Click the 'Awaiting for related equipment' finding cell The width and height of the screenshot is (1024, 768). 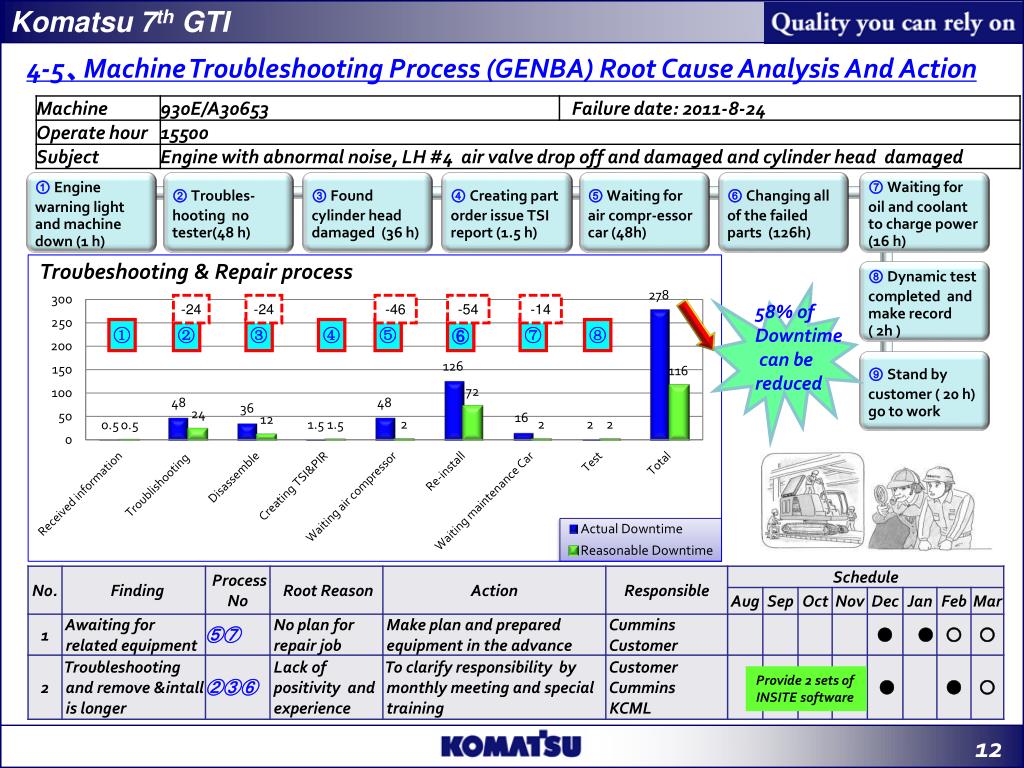(134, 635)
